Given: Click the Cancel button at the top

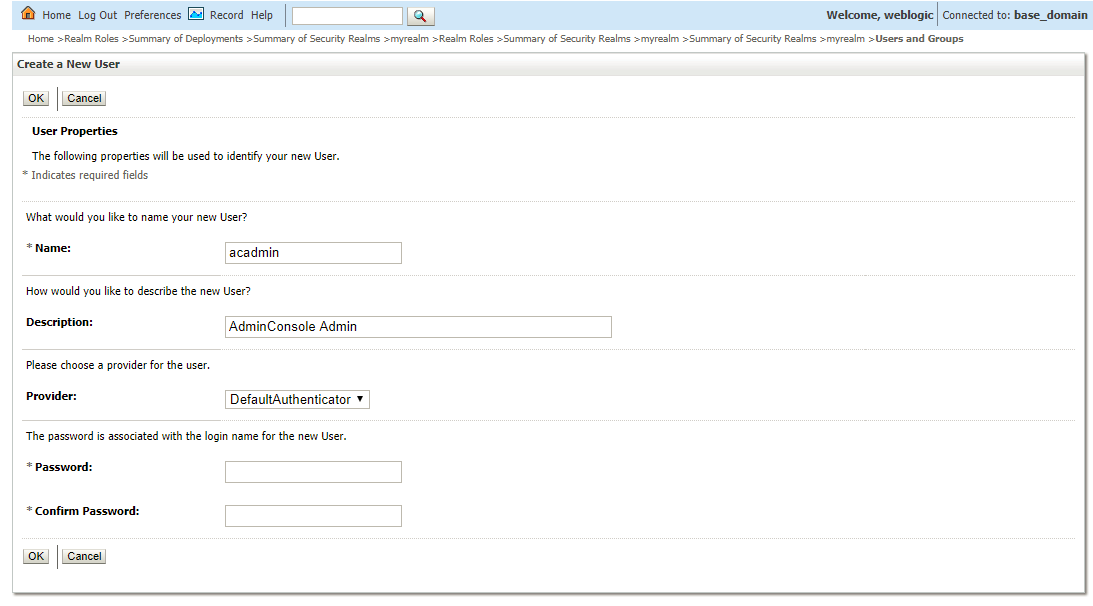Looking at the screenshot, I should tap(83, 97).
